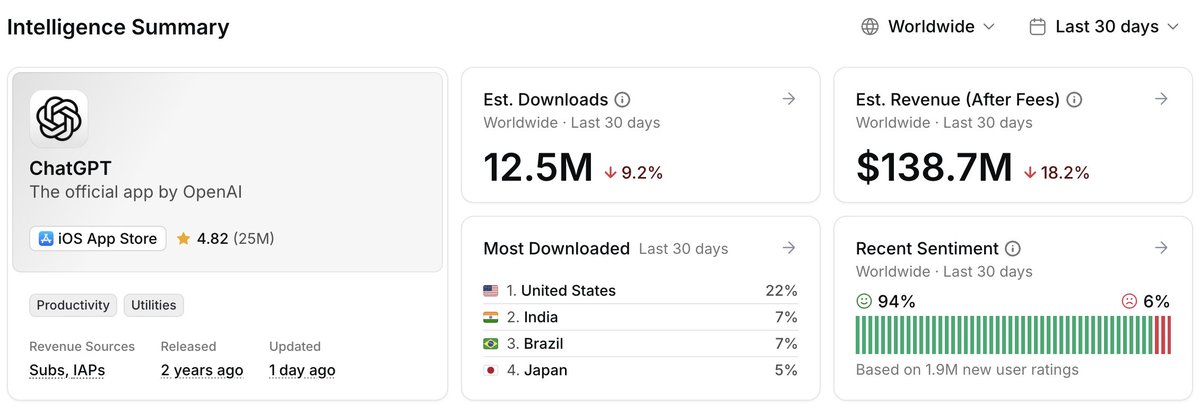Select the '2. India' row text
This screenshot has height=406, width=1200.
click(532, 317)
